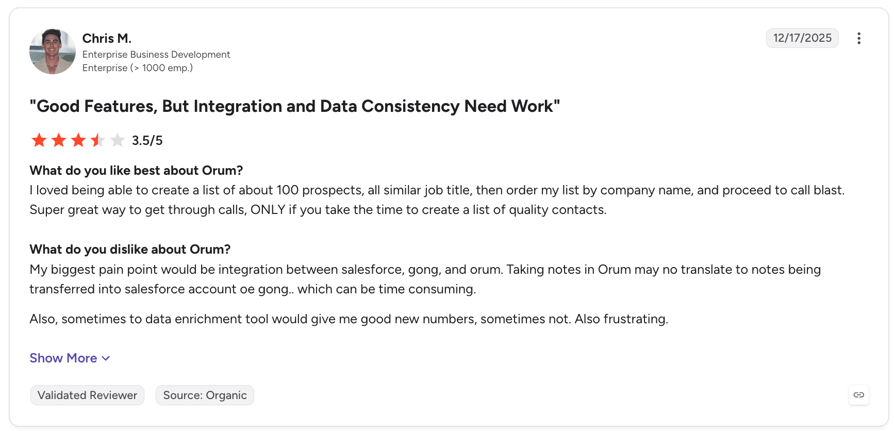Open the reviewer name Chris M.
The height and width of the screenshot is (431, 894).
107,39
